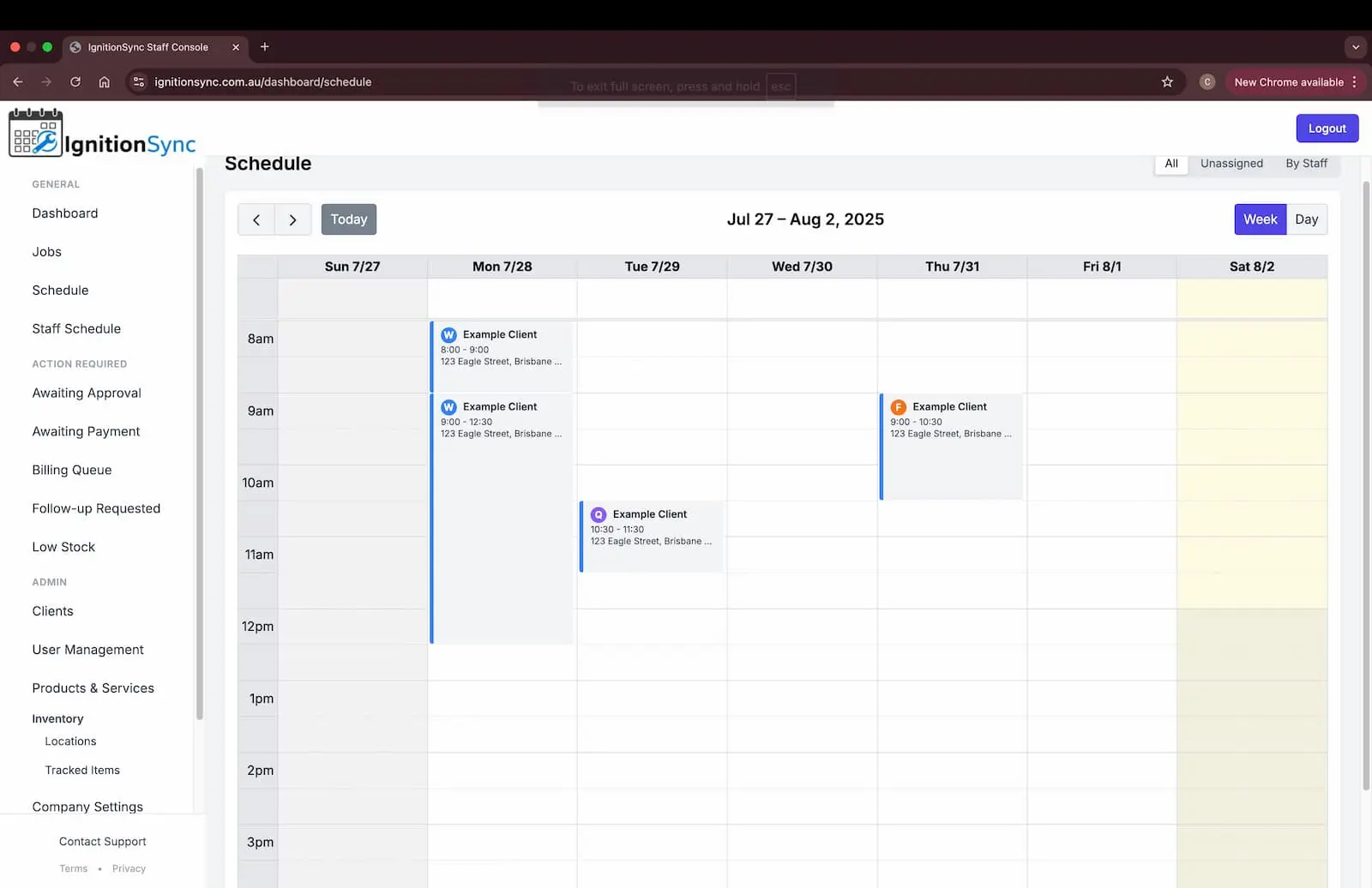This screenshot has height=888, width=1372.
Task: Advance to next week with right chevron
Action: pyautogui.click(x=292, y=219)
